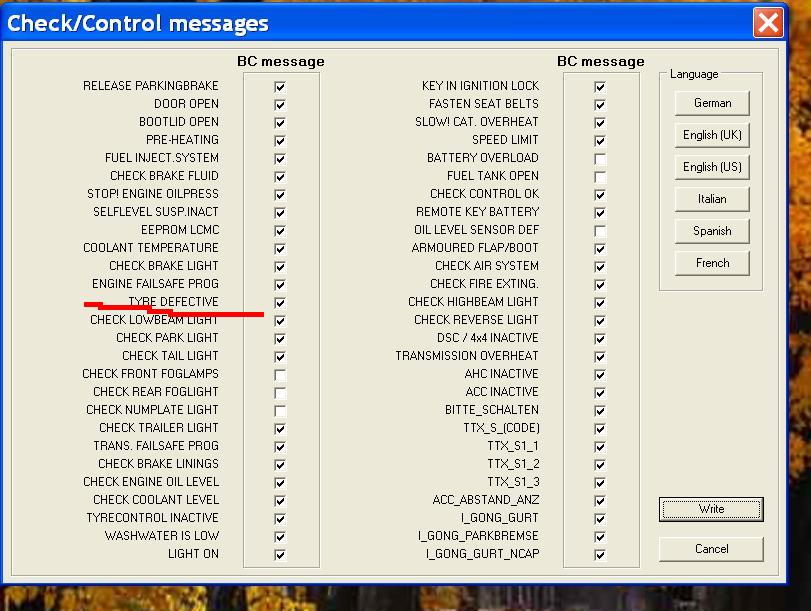Toggle TYRECONTROL INACTIVE checkbox
Viewport: 811px width, 611px height.
[x=280, y=518]
